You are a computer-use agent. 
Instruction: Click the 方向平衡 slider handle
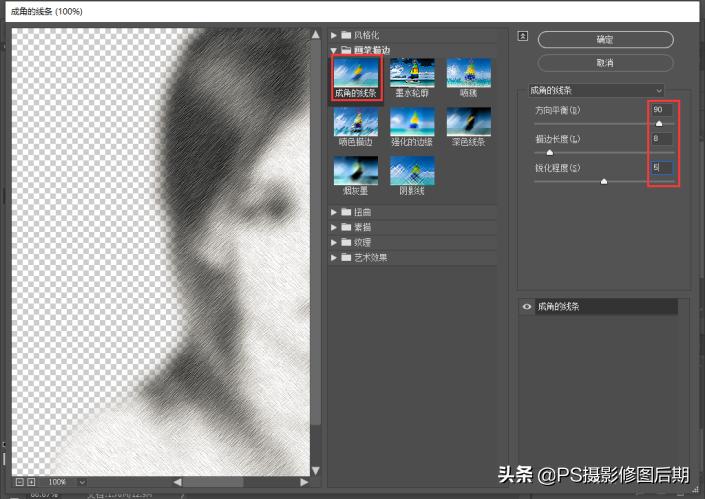point(659,124)
